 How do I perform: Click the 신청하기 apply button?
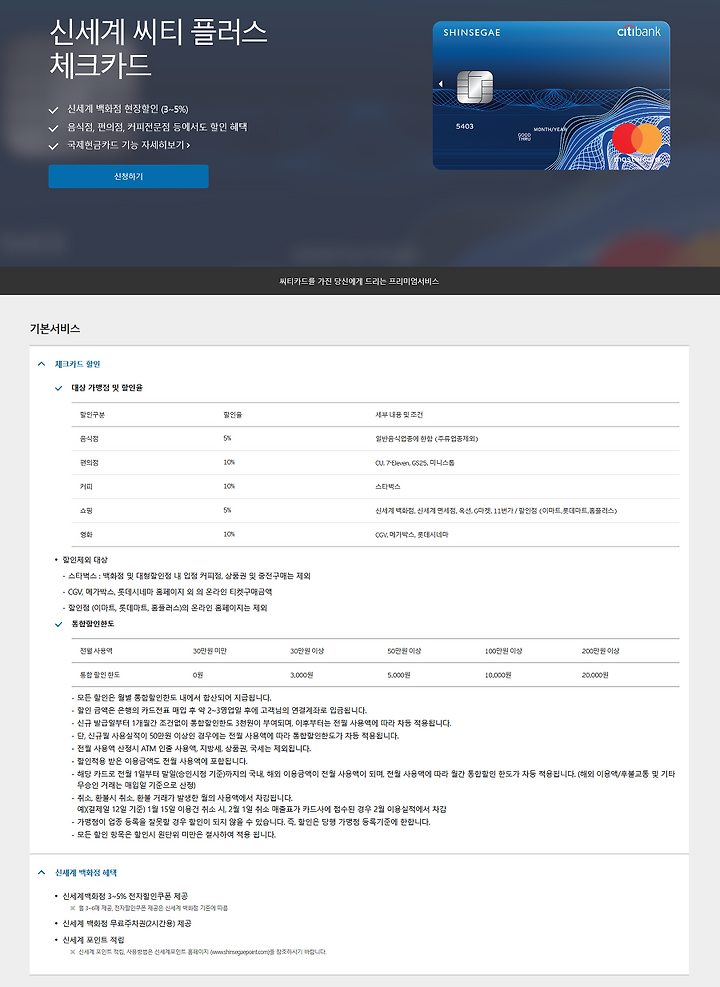point(128,176)
